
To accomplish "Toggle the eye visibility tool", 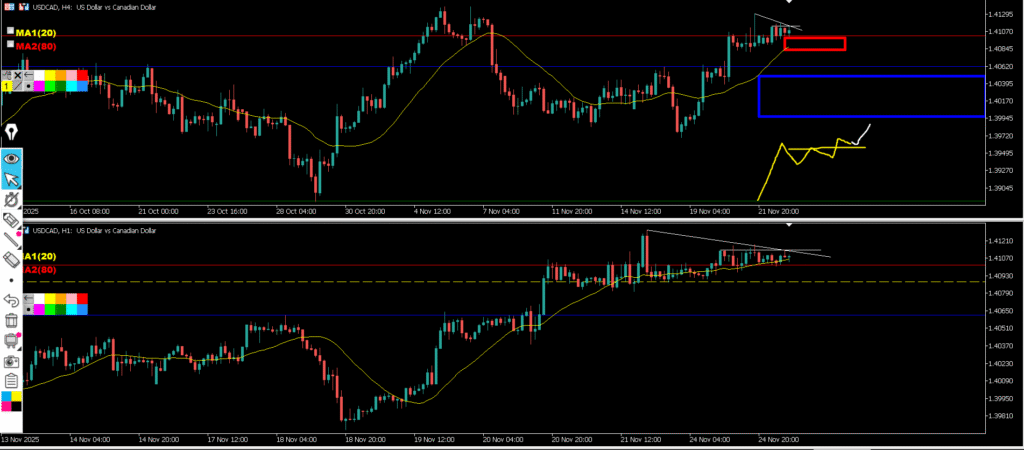I will tap(11, 158).
